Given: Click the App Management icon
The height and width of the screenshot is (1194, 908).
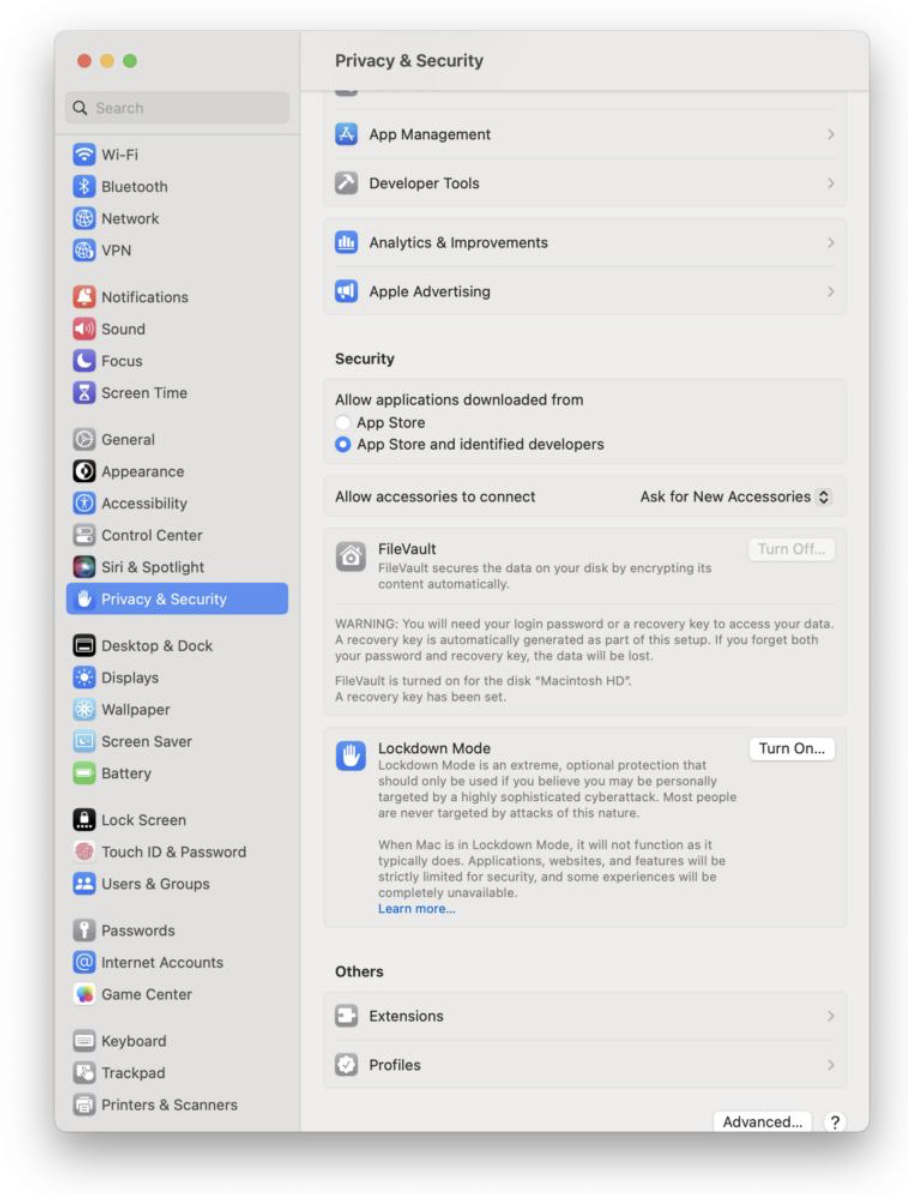Looking at the screenshot, I should (347, 135).
